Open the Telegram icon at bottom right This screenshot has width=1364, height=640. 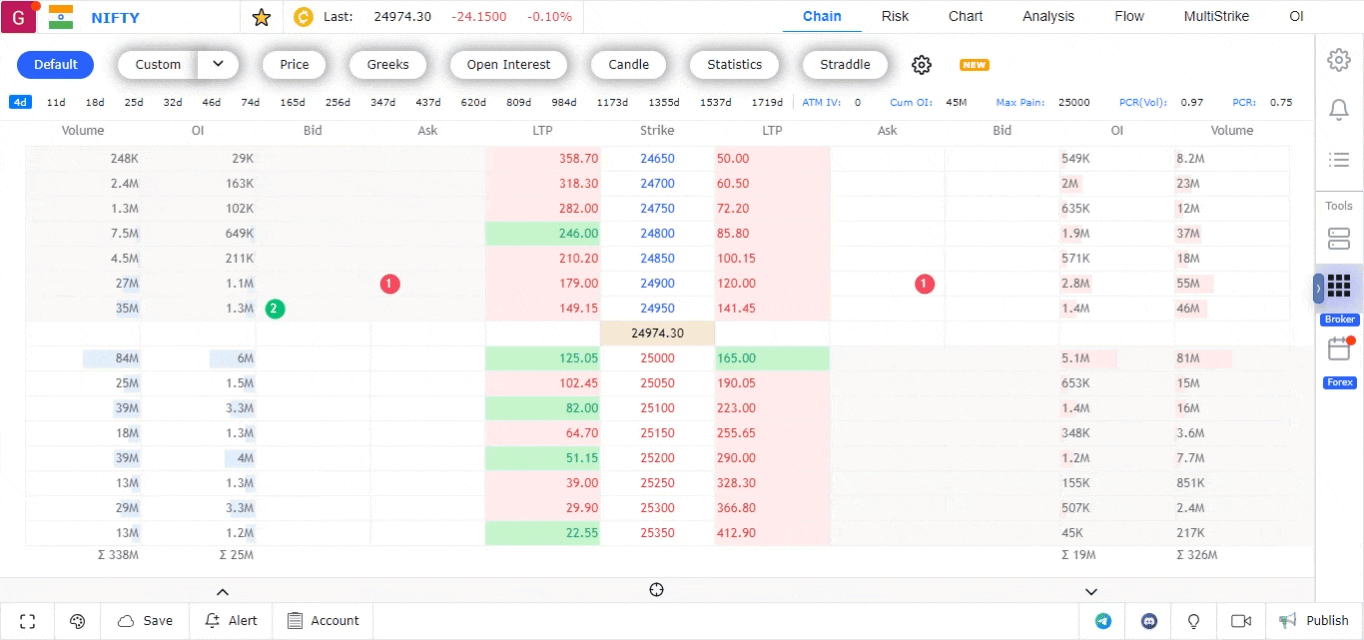(x=1102, y=620)
